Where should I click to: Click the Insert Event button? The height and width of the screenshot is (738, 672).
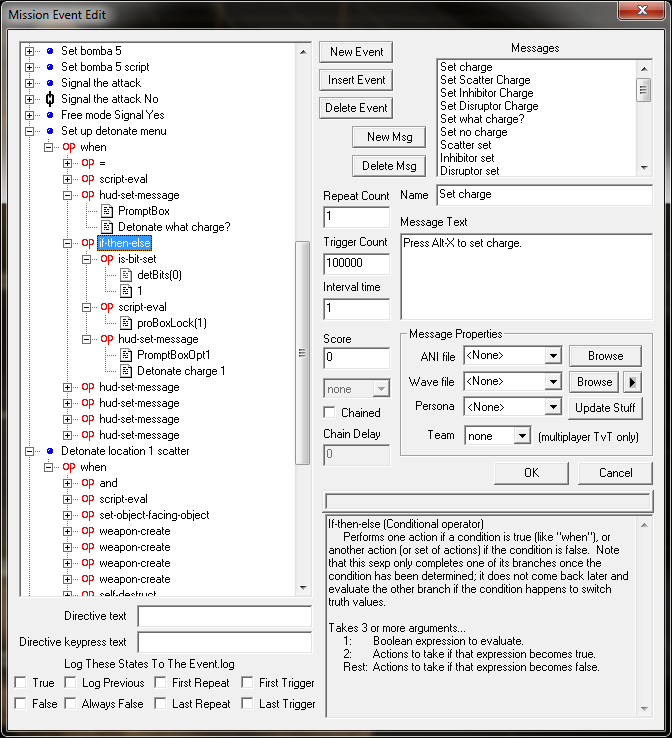coord(356,80)
